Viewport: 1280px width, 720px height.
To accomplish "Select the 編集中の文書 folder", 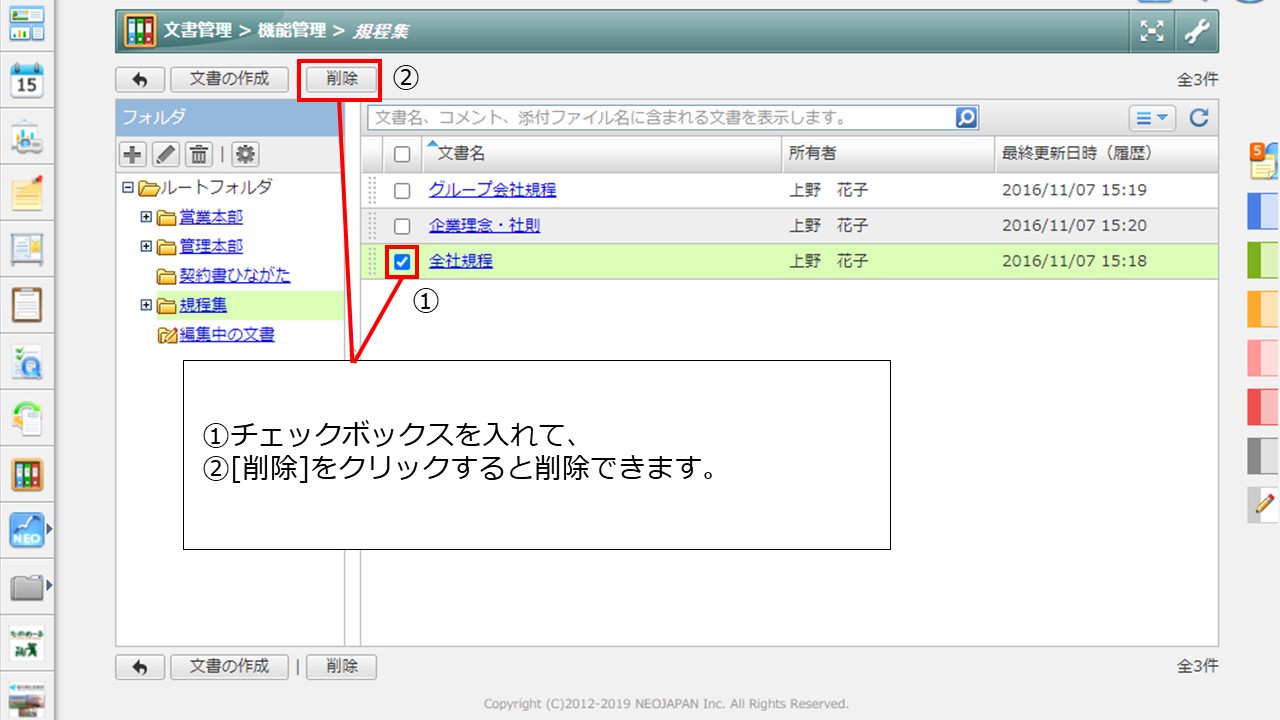I will 227,335.
